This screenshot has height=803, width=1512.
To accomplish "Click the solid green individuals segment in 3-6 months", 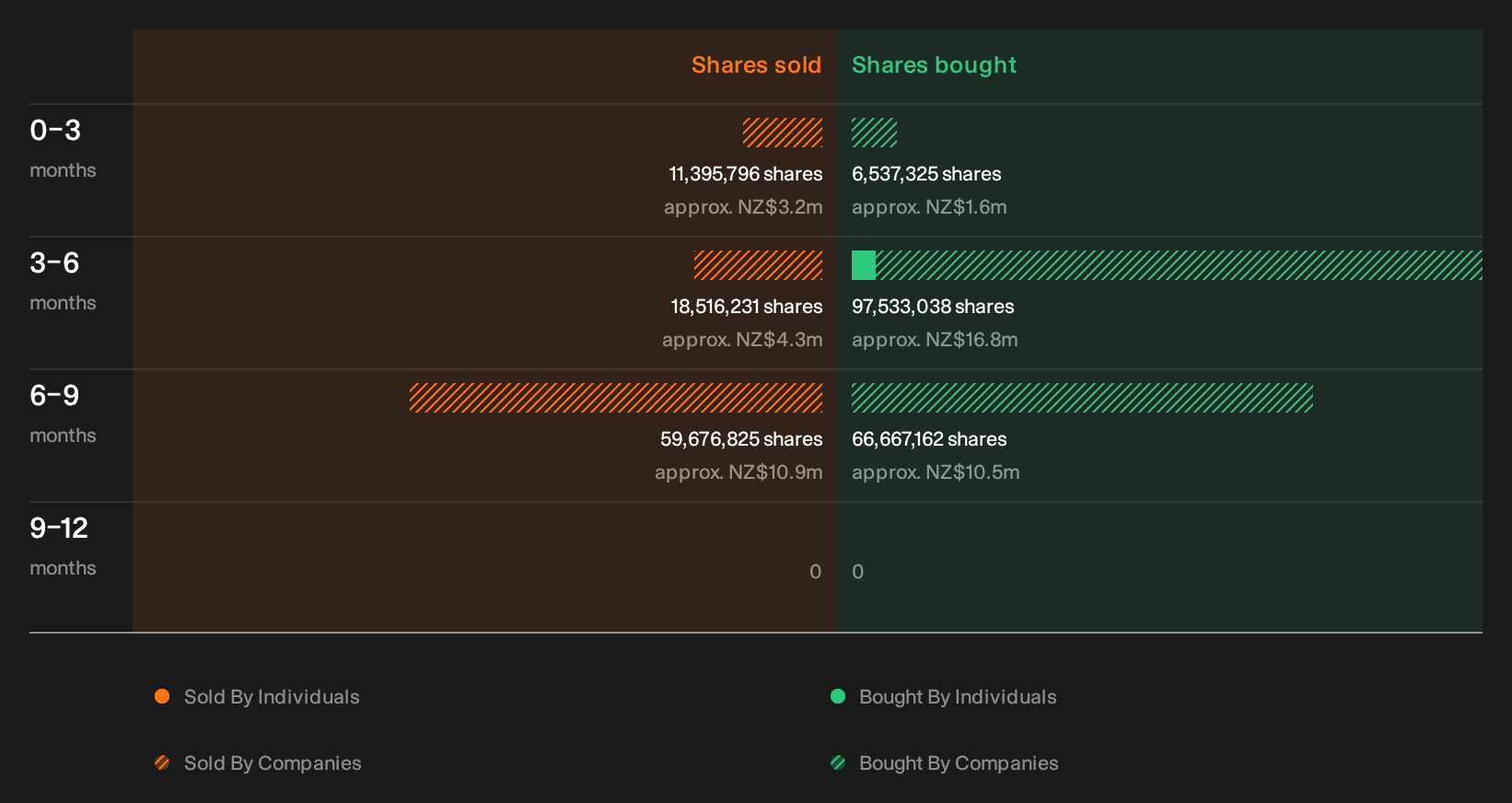I will coord(864,265).
